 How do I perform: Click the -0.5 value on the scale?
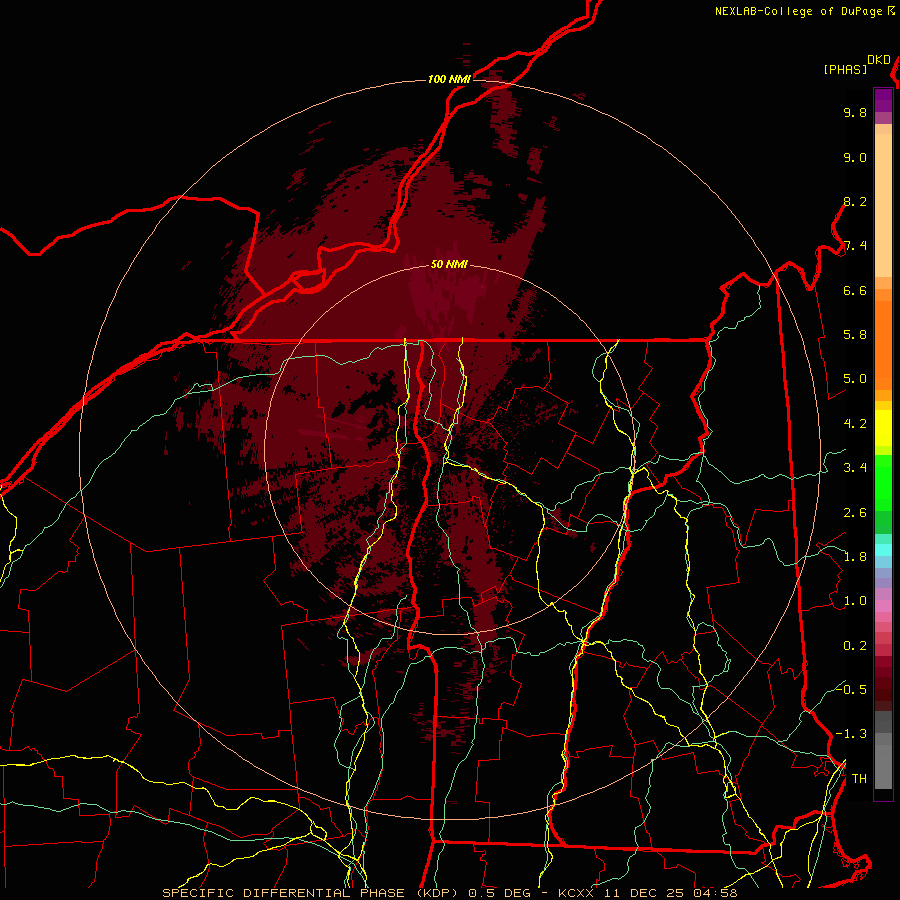tap(851, 689)
